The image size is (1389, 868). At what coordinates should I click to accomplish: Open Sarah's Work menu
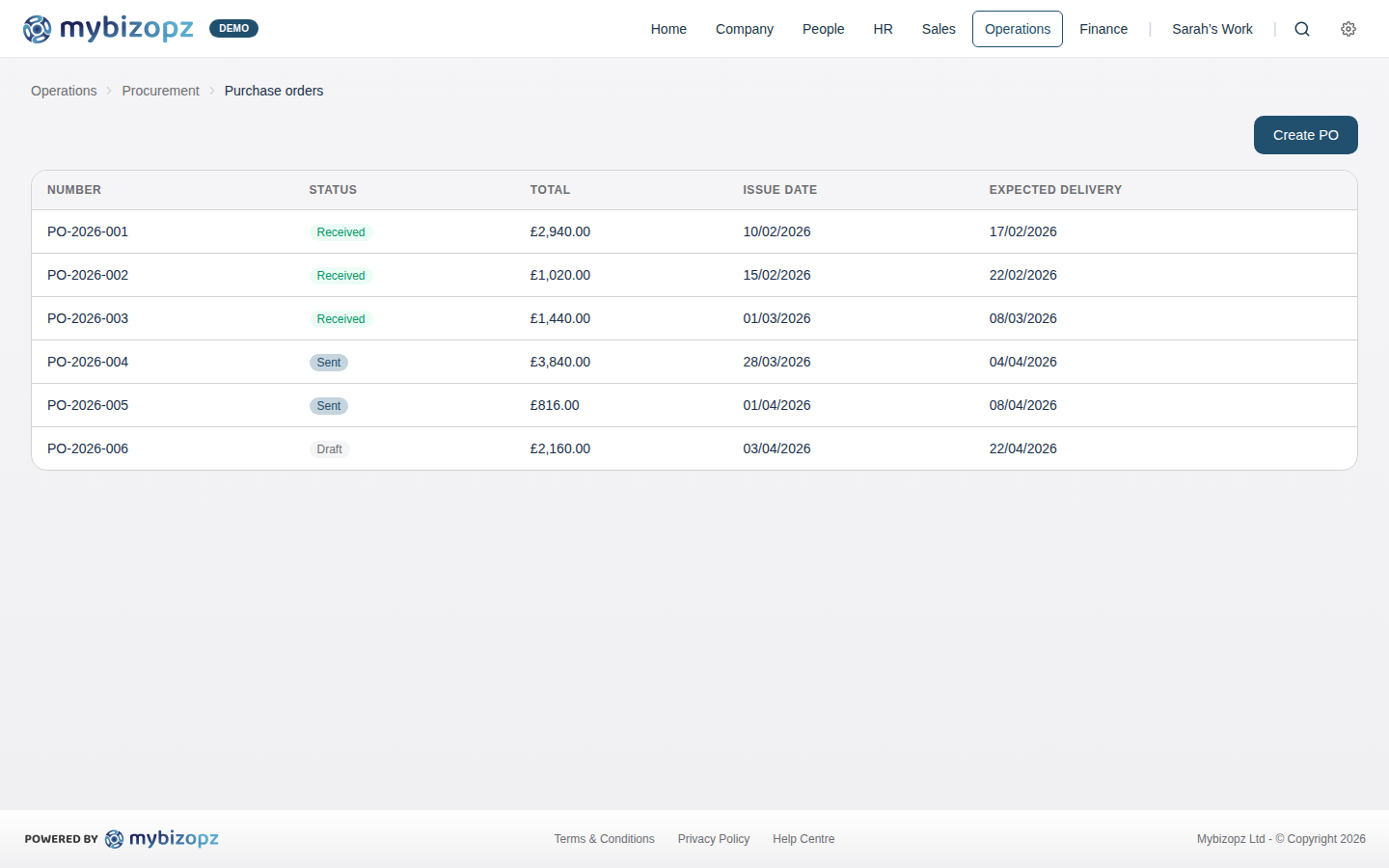point(1212,29)
